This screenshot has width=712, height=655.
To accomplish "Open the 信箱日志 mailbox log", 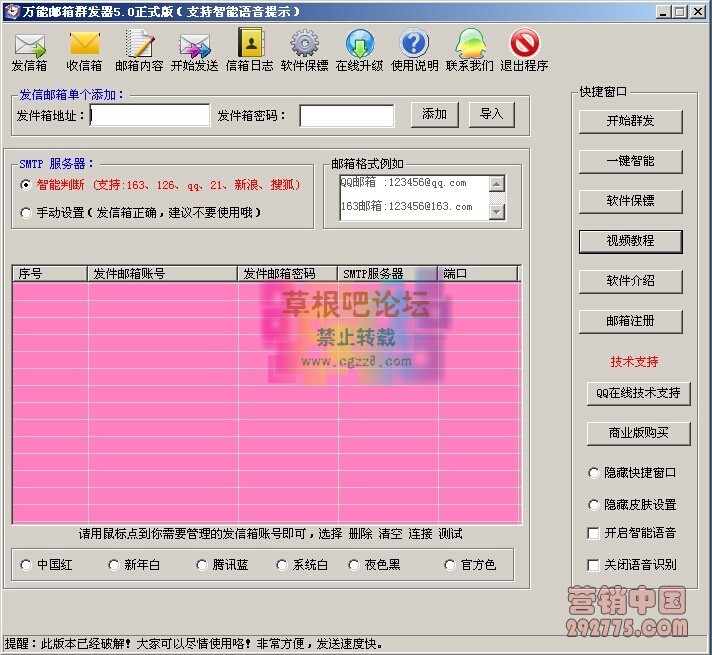I will pyautogui.click(x=250, y=51).
